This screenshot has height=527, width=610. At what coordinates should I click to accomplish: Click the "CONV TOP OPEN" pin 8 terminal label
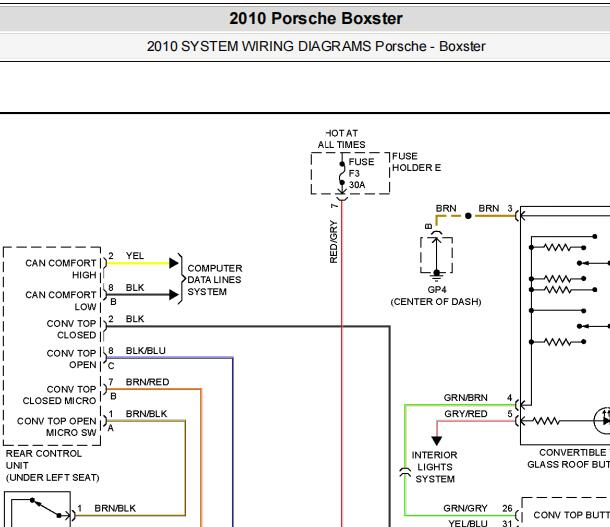71,359
